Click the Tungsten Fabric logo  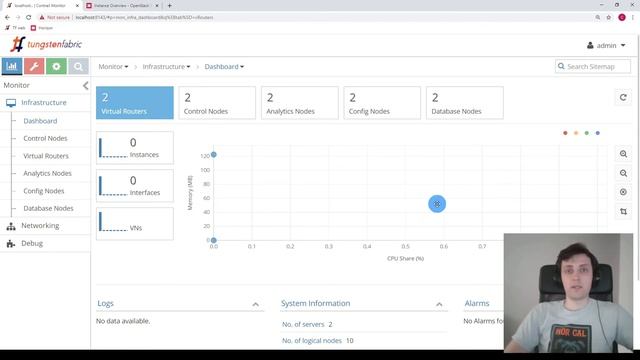(x=46, y=44)
